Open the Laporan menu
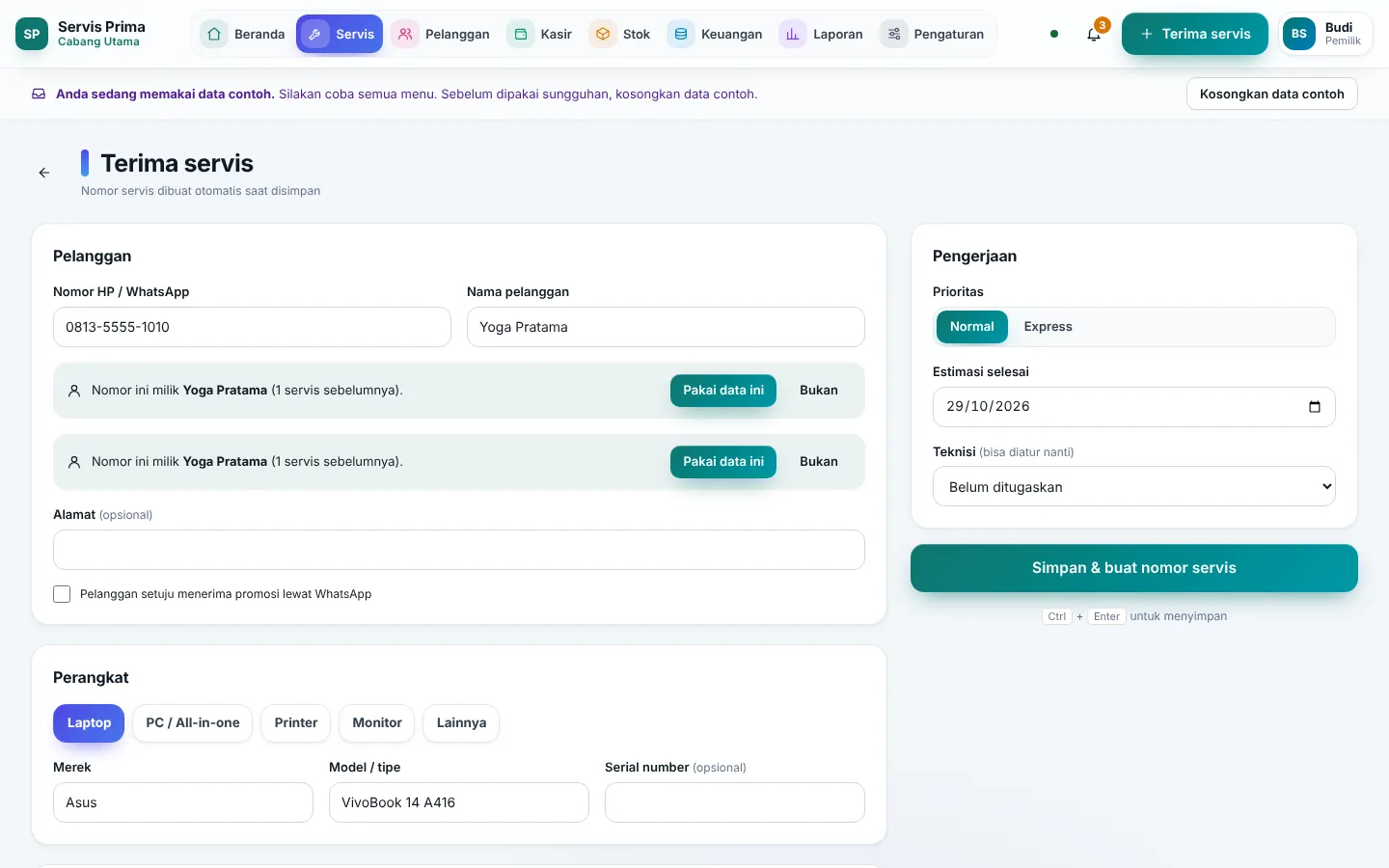1389x868 pixels. click(822, 34)
